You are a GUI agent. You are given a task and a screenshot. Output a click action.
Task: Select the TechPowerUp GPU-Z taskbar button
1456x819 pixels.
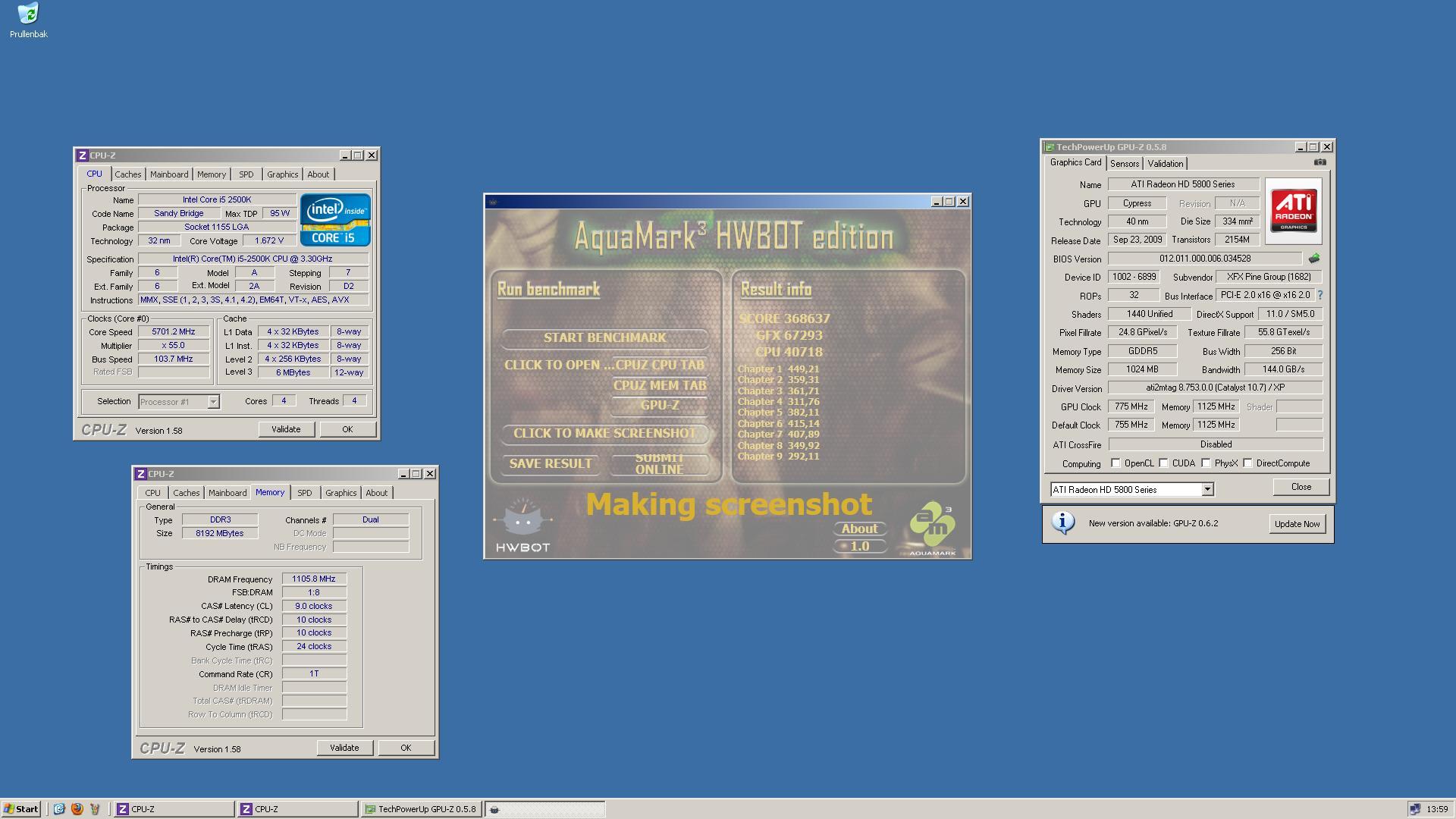pos(420,809)
